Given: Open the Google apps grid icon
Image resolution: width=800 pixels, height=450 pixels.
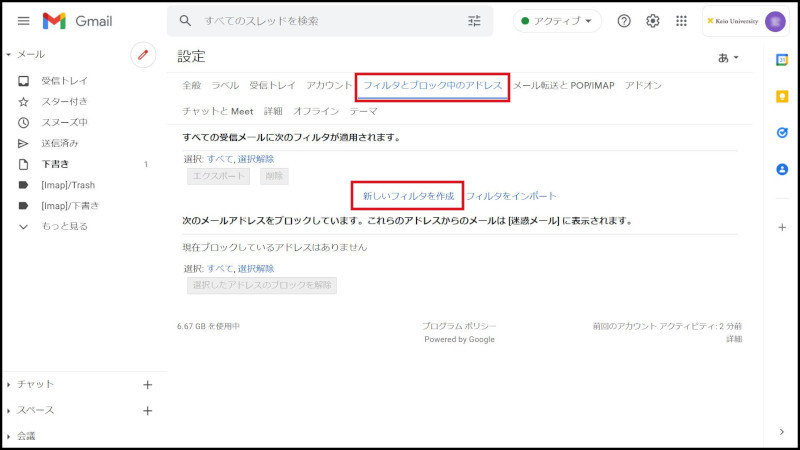Looking at the screenshot, I should tap(682, 21).
